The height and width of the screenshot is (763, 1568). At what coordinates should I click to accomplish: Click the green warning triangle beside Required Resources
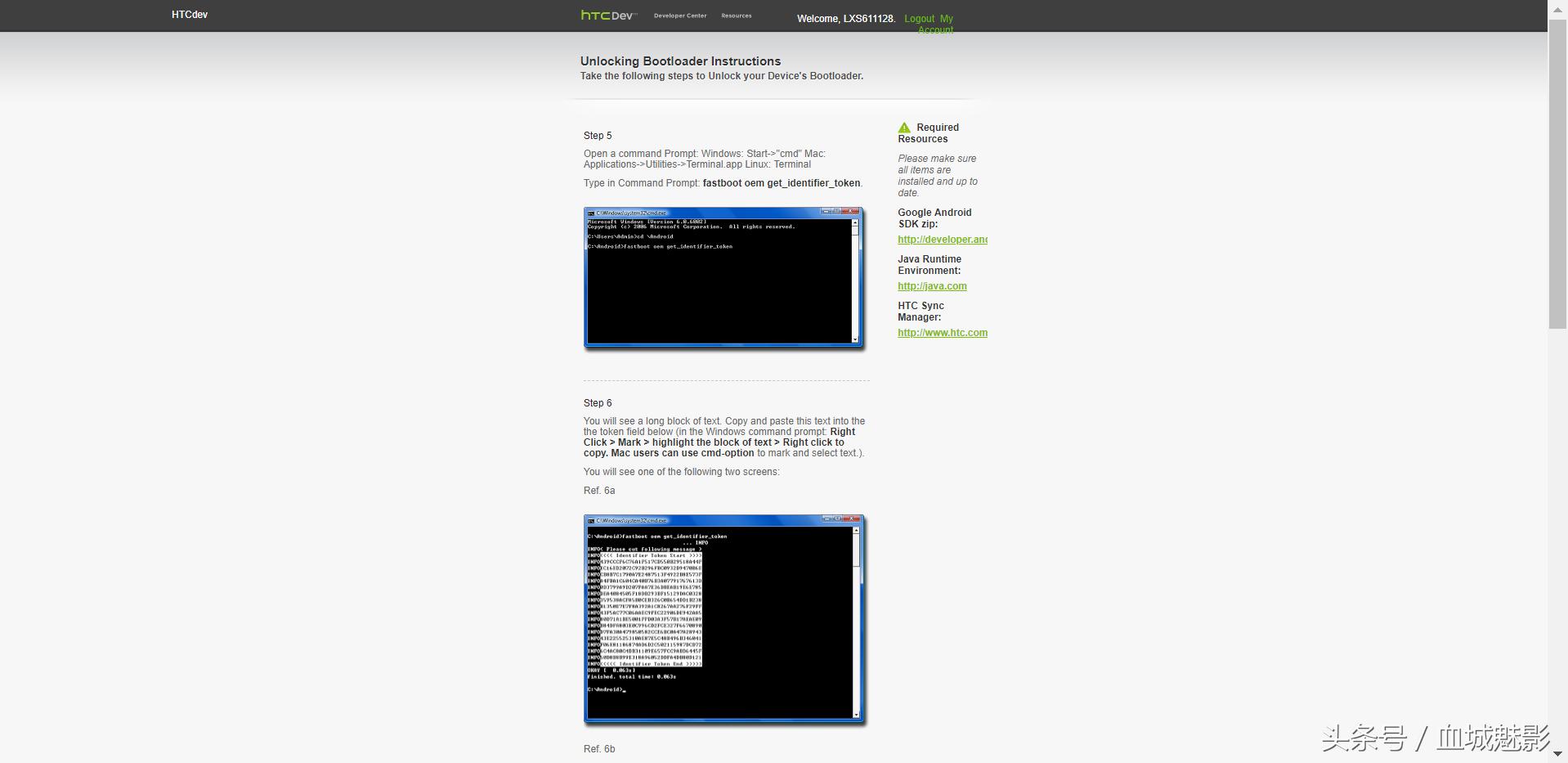tap(904, 128)
